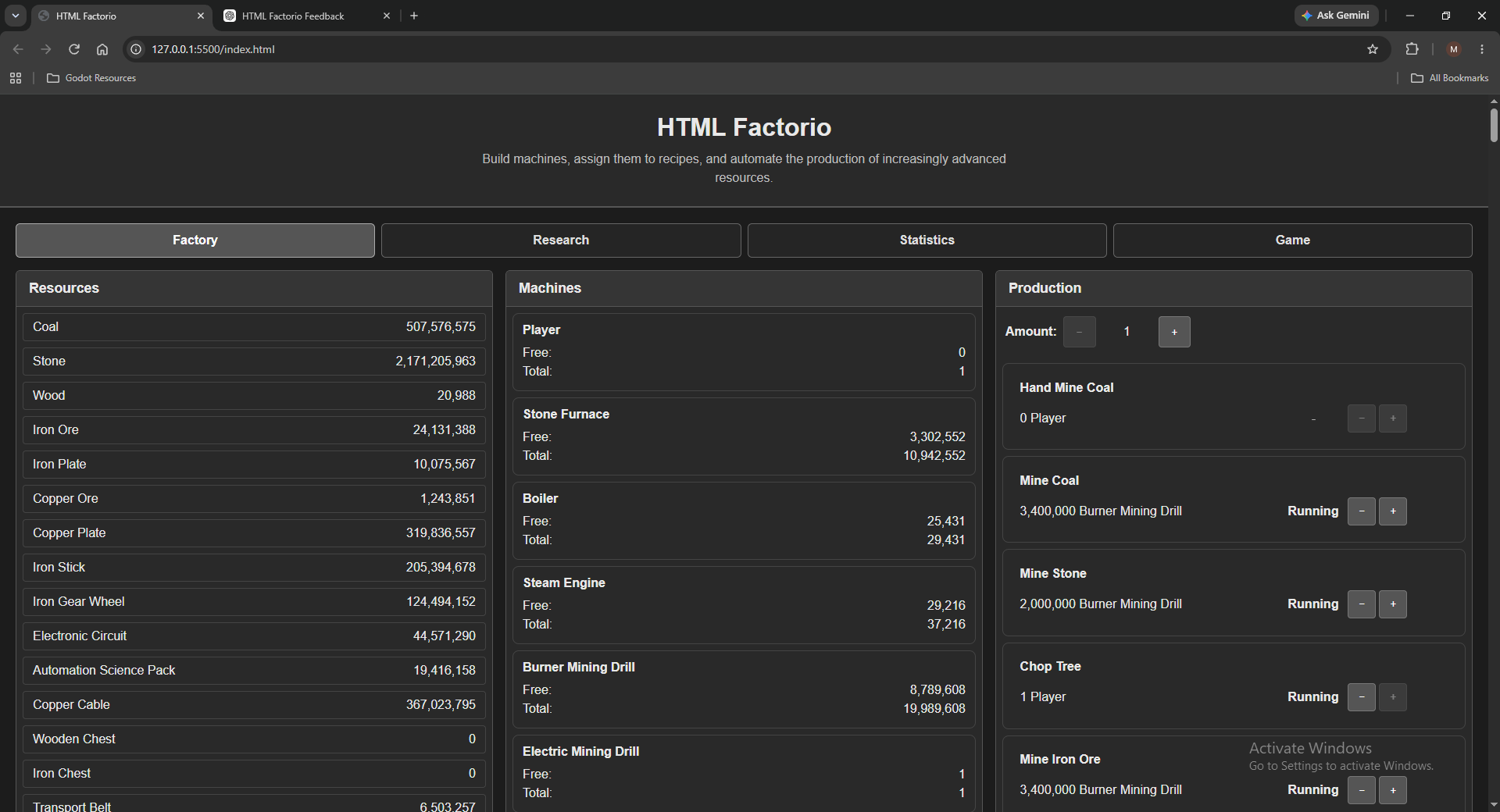
Task: Open the All Bookmarks folder
Action: [x=1449, y=78]
